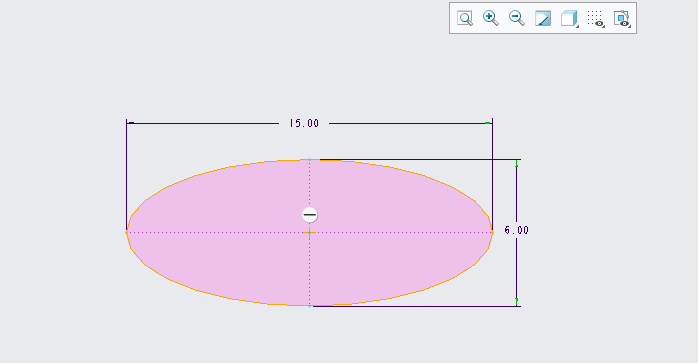Select the Zoom In magnifier tool
Screen dimensions: 698x363
tap(491, 18)
